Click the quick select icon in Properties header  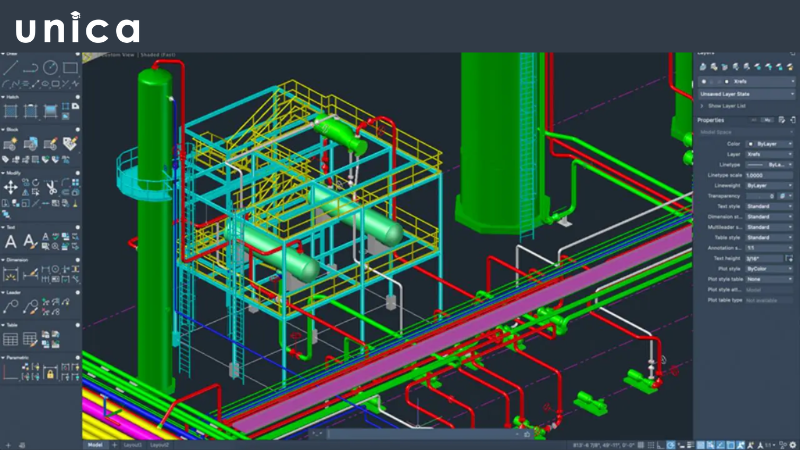tap(782, 120)
